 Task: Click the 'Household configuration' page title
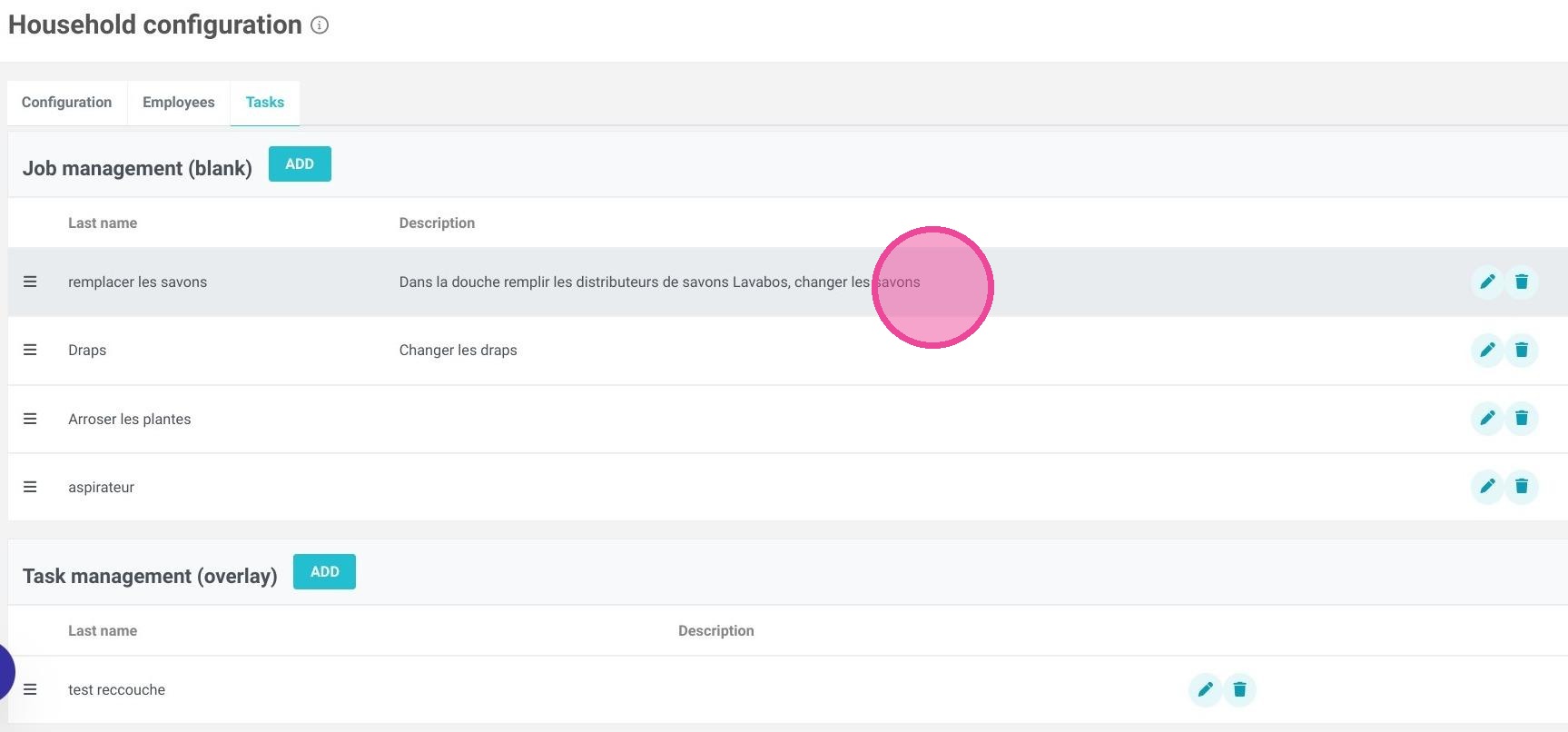(x=155, y=25)
